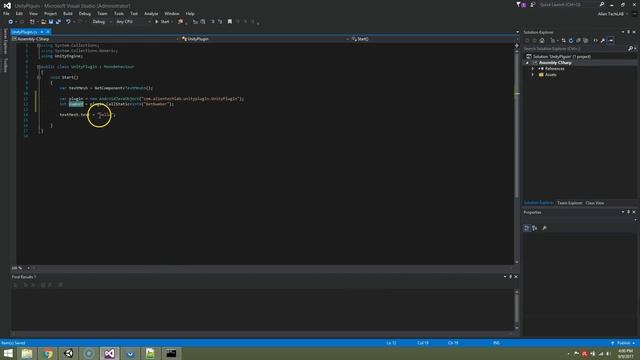
Task: Open the Server Explorer side tab
Action: [5, 41]
